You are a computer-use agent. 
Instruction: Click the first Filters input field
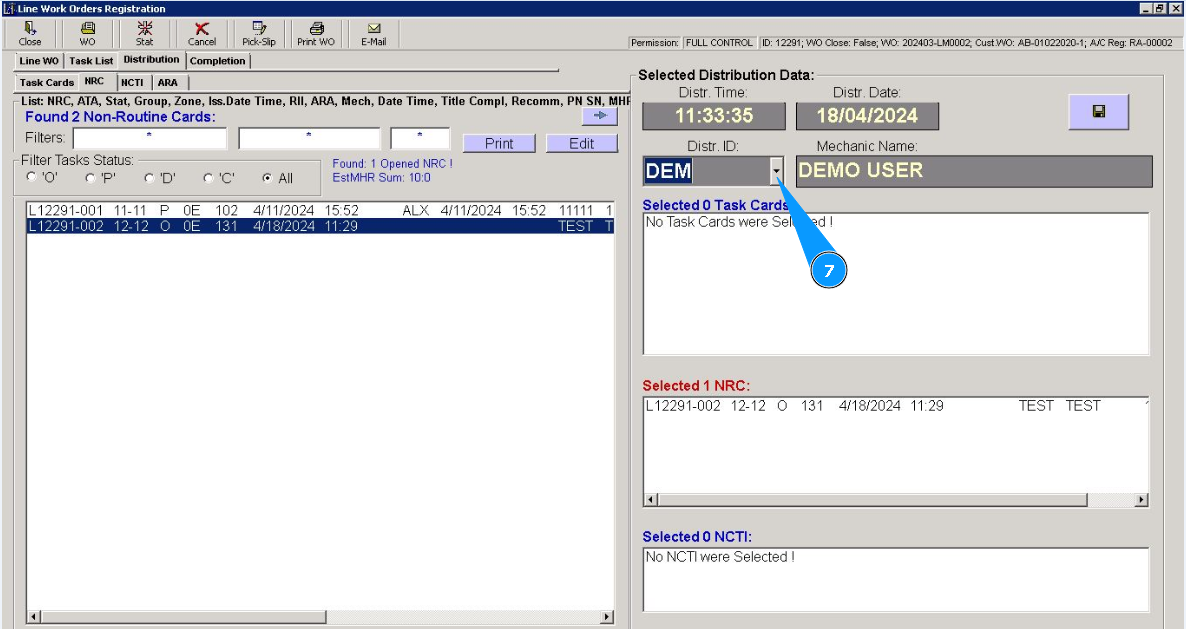(150, 138)
